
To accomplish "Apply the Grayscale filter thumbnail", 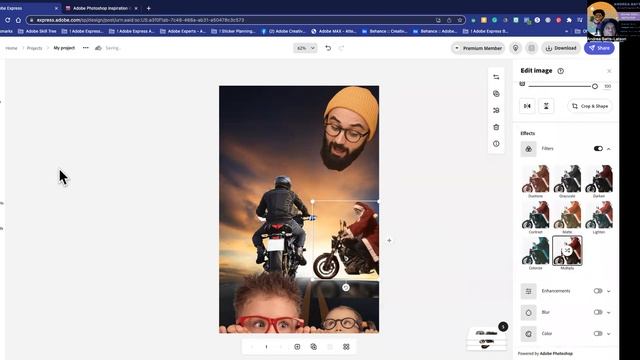I will [567, 179].
